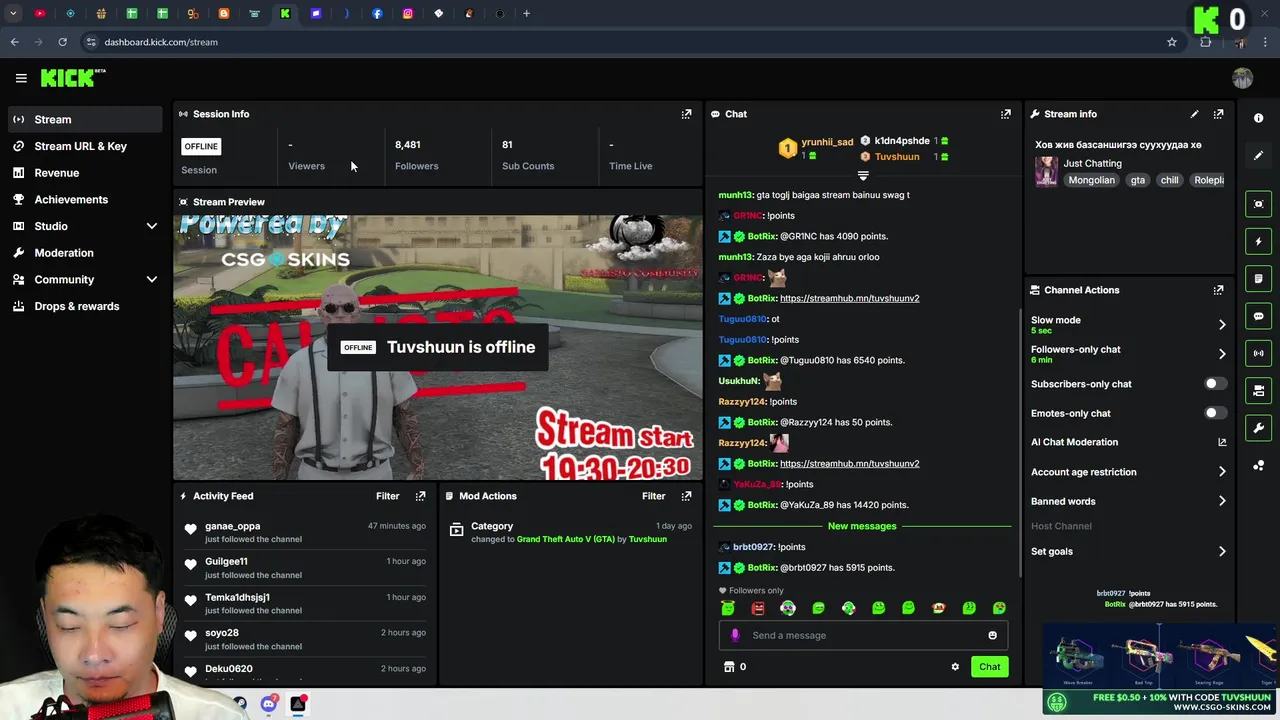Click the green Chat send button
Image resolution: width=1280 pixels, height=720 pixels.
(989, 667)
